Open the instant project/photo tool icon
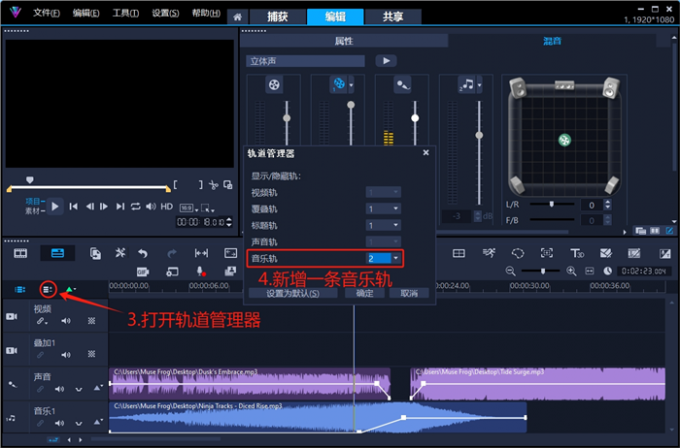Image resolution: width=680 pixels, height=448 pixels. tap(230, 271)
